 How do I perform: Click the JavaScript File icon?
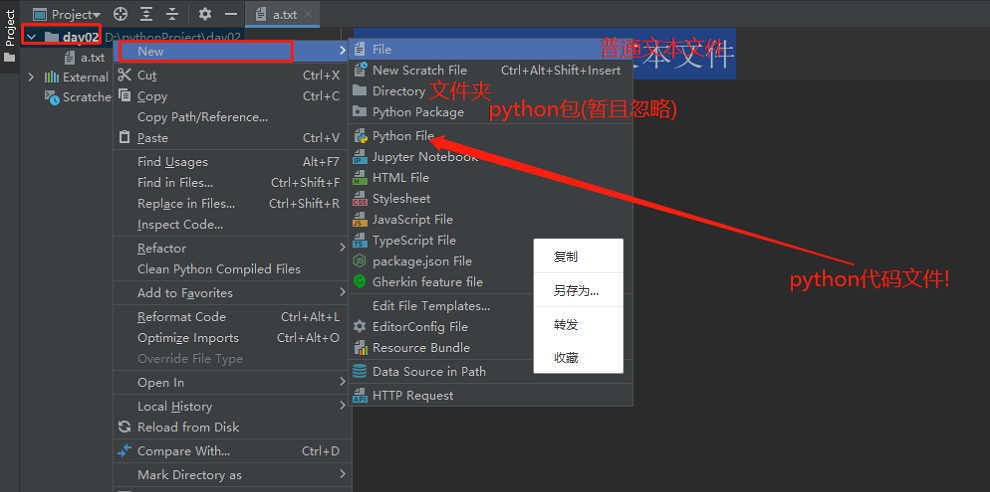click(359, 219)
